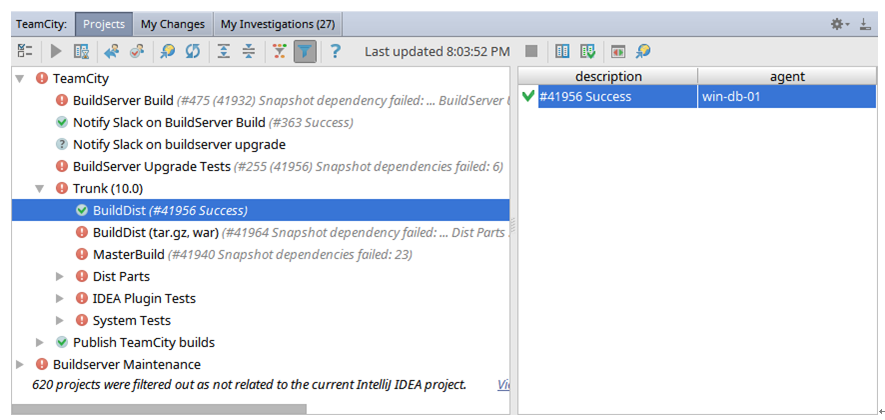
Task: Click the 620 projects filtered out message
Action: pyautogui.click(x=249, y=385)
